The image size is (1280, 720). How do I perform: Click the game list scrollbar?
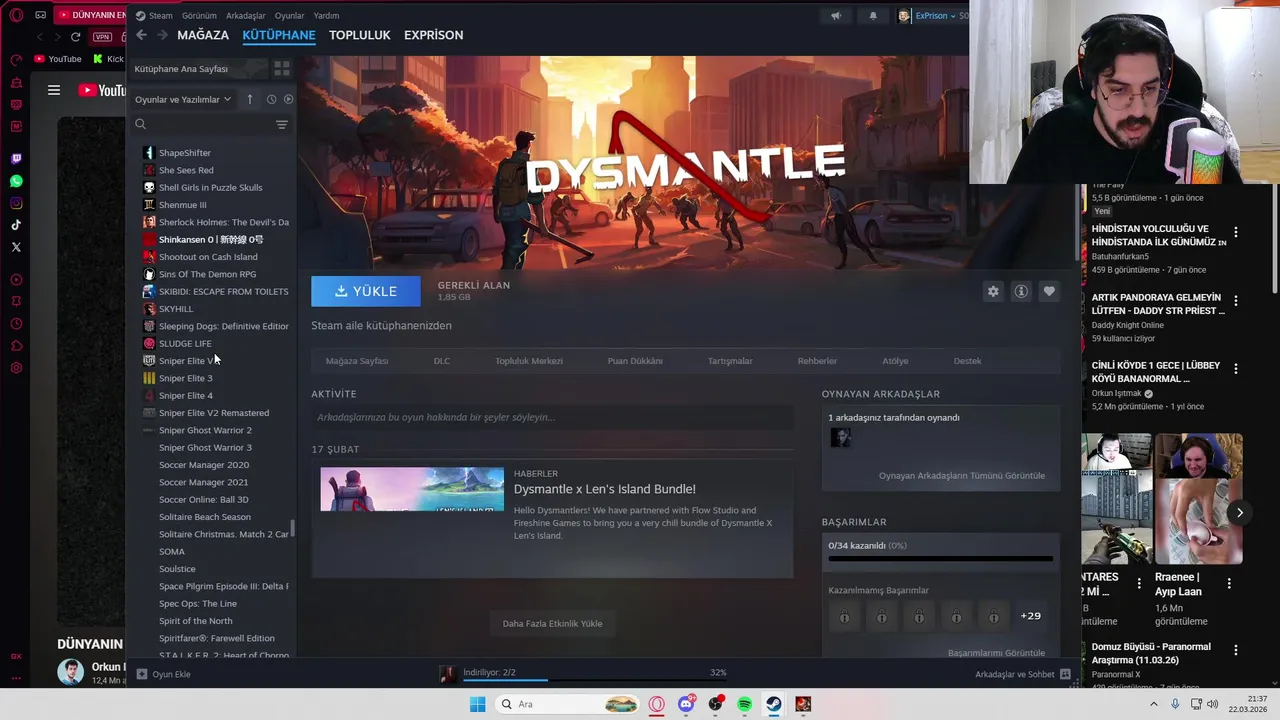[292, 527]
